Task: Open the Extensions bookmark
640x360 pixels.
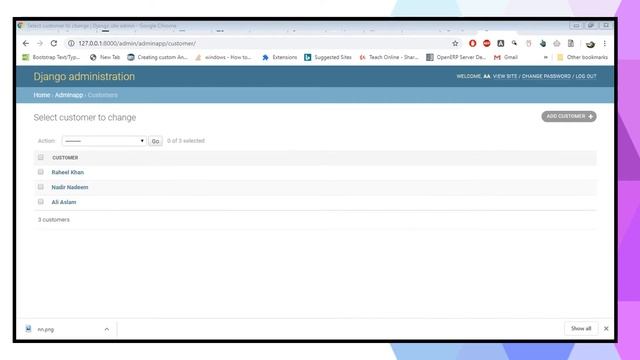Action: [280, 58]
